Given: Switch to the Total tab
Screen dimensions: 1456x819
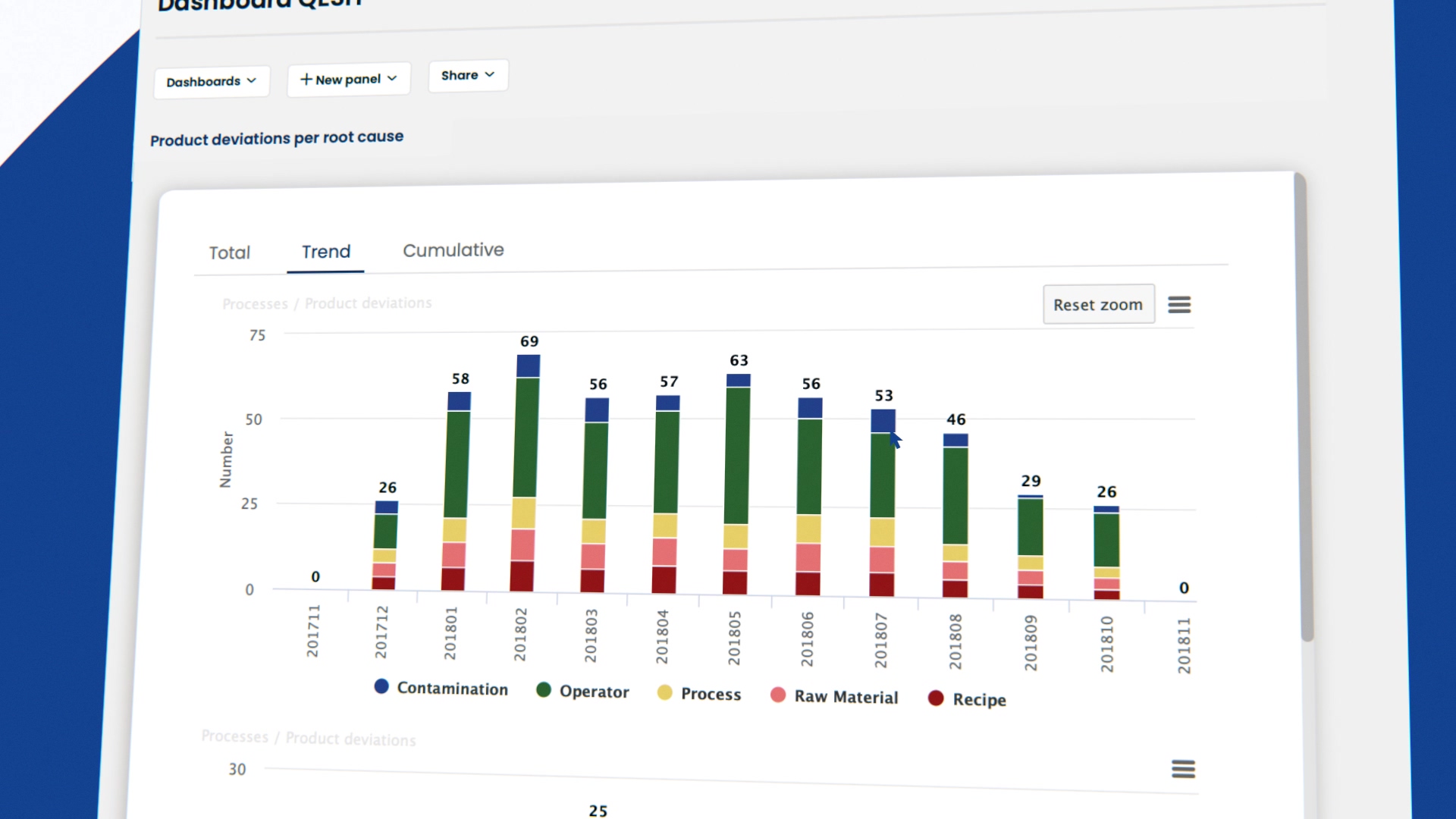Looking at the screenshot, I should pos(229,253).
